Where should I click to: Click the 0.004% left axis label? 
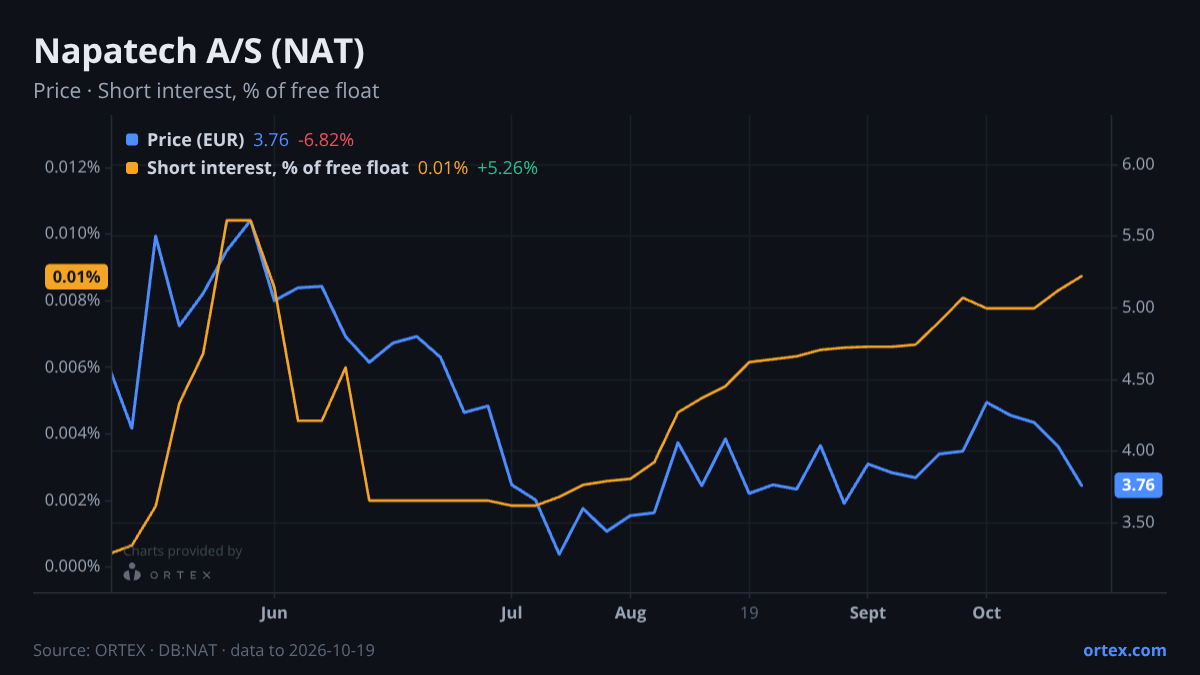pyautogui.click(x=72, y=433)
